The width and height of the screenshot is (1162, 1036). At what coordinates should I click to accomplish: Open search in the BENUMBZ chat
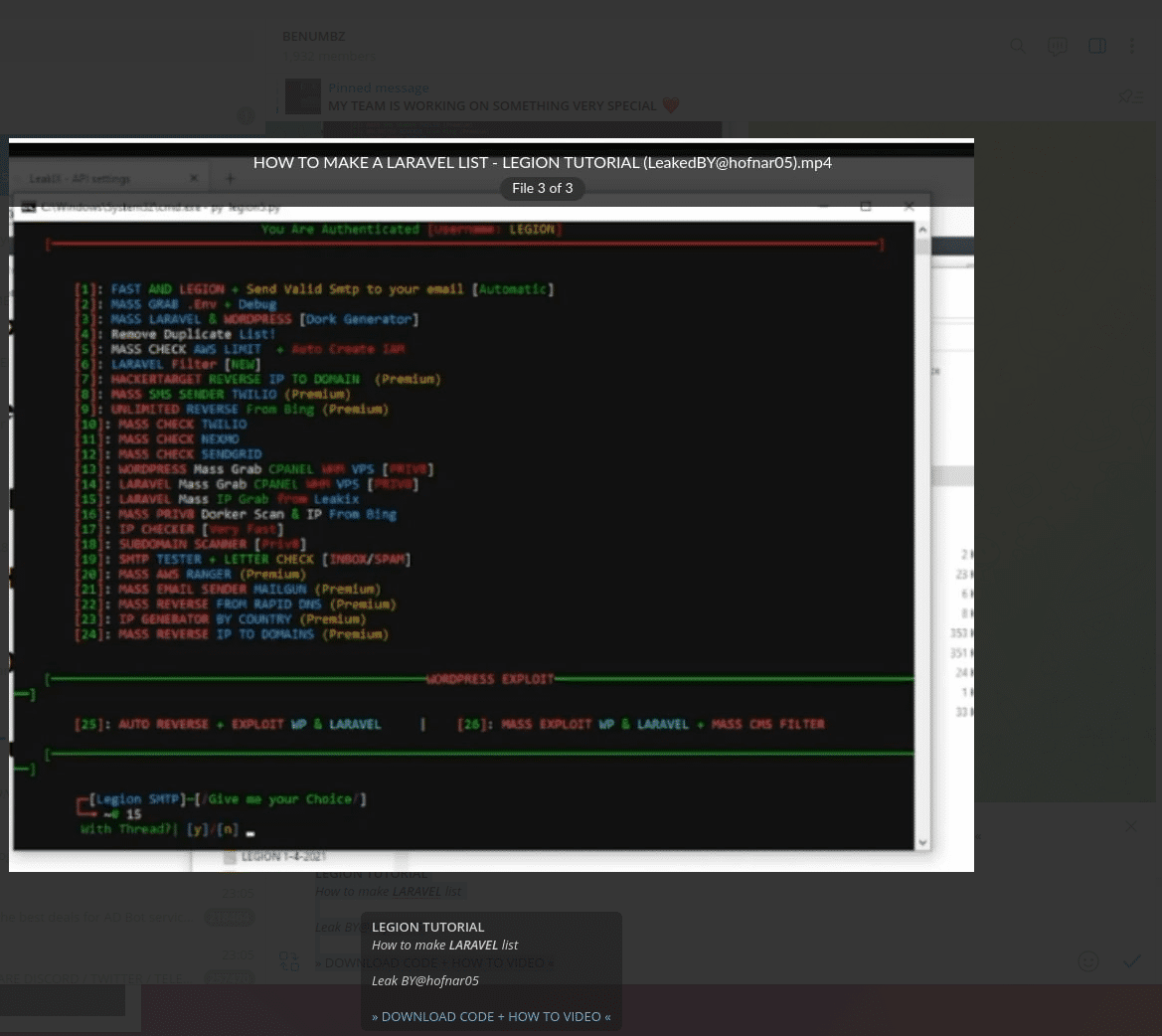(x=1018, y=47)
